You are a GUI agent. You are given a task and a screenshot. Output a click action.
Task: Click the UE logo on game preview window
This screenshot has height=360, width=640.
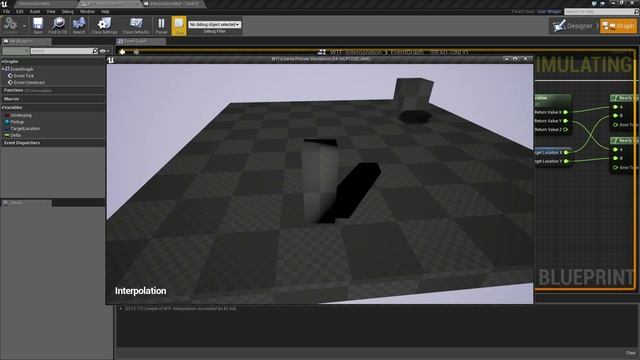[x=111, y=60]
